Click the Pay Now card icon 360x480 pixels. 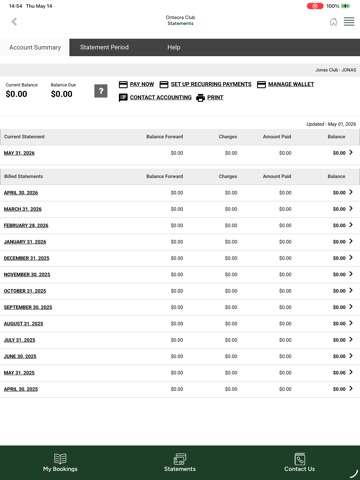click(123, 84)
